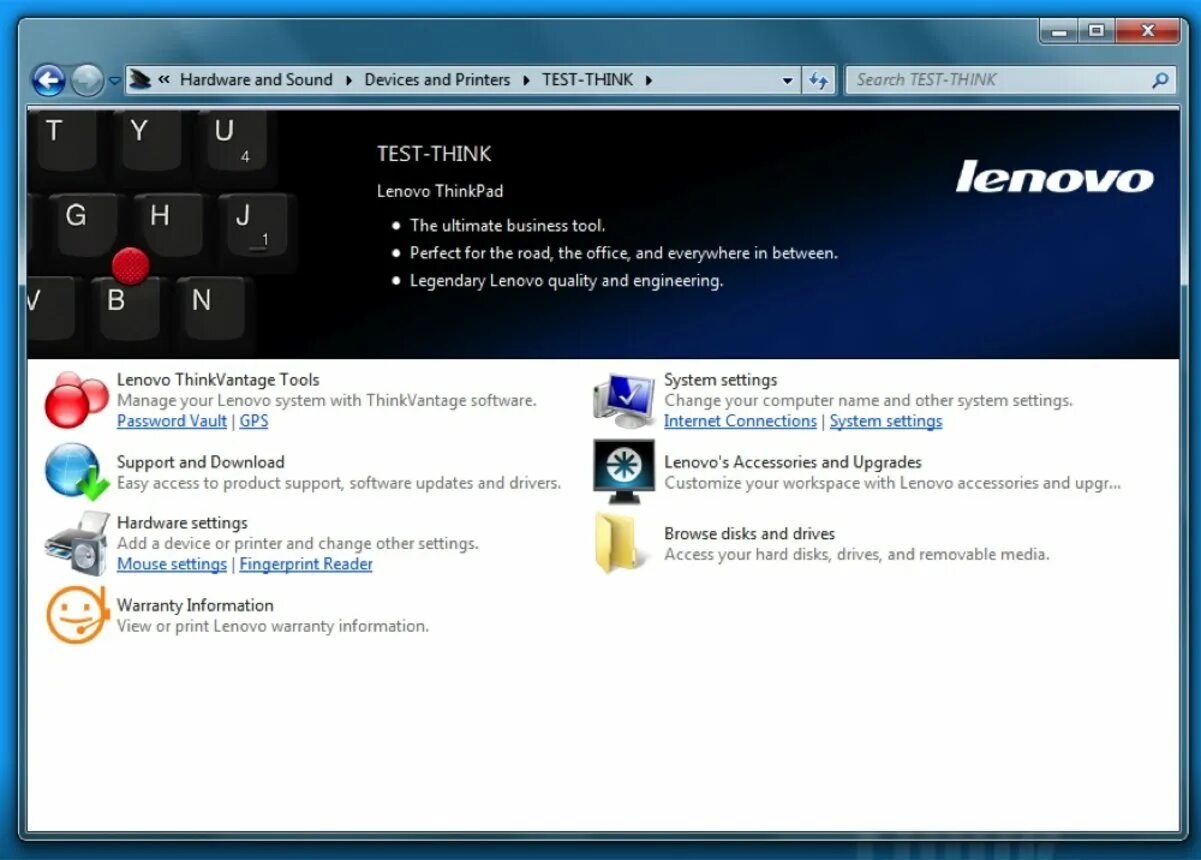
Task: Open Lenovo ThinkVantage Tools
Action: [220, 380]
